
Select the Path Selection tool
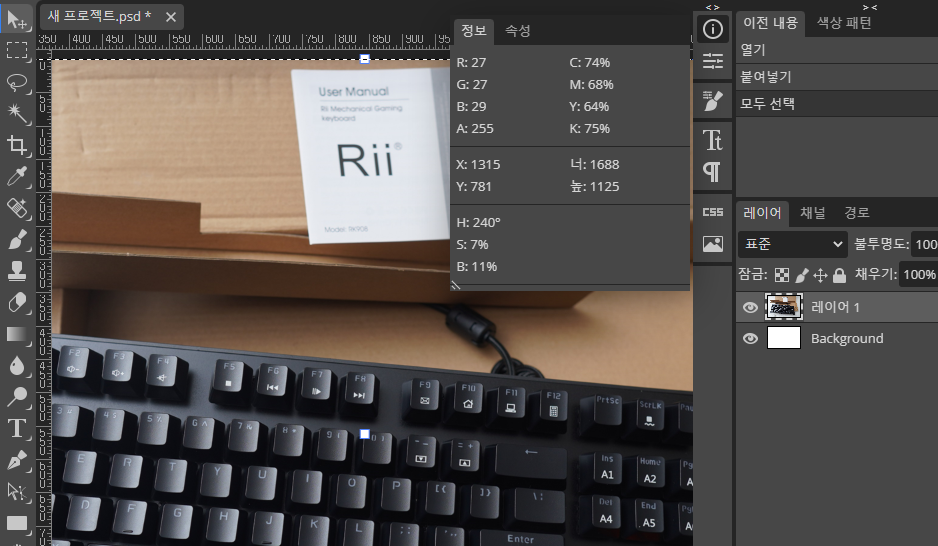tap(17, 492)
